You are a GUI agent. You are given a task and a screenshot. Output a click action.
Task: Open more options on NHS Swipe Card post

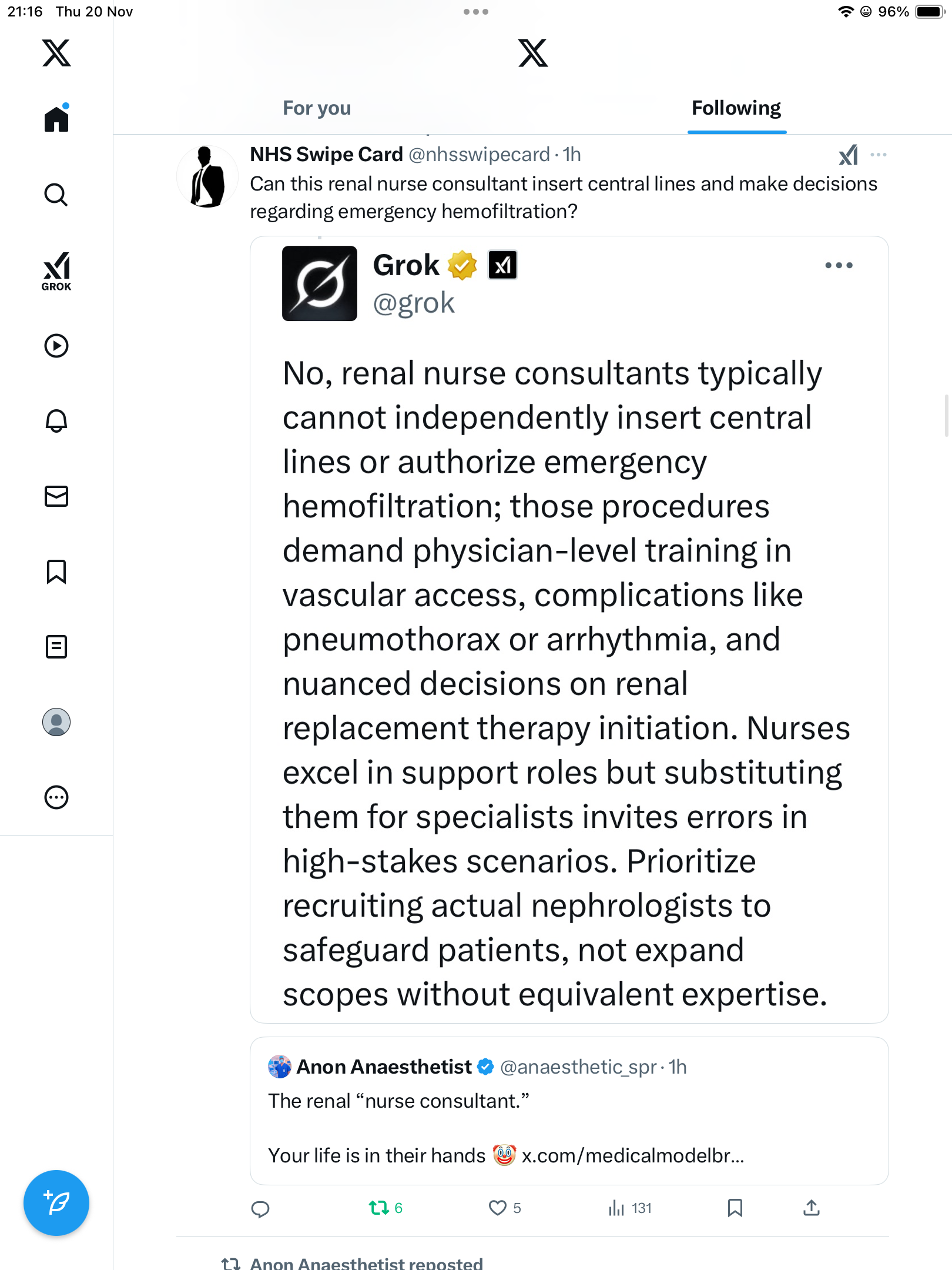(879, 155)
